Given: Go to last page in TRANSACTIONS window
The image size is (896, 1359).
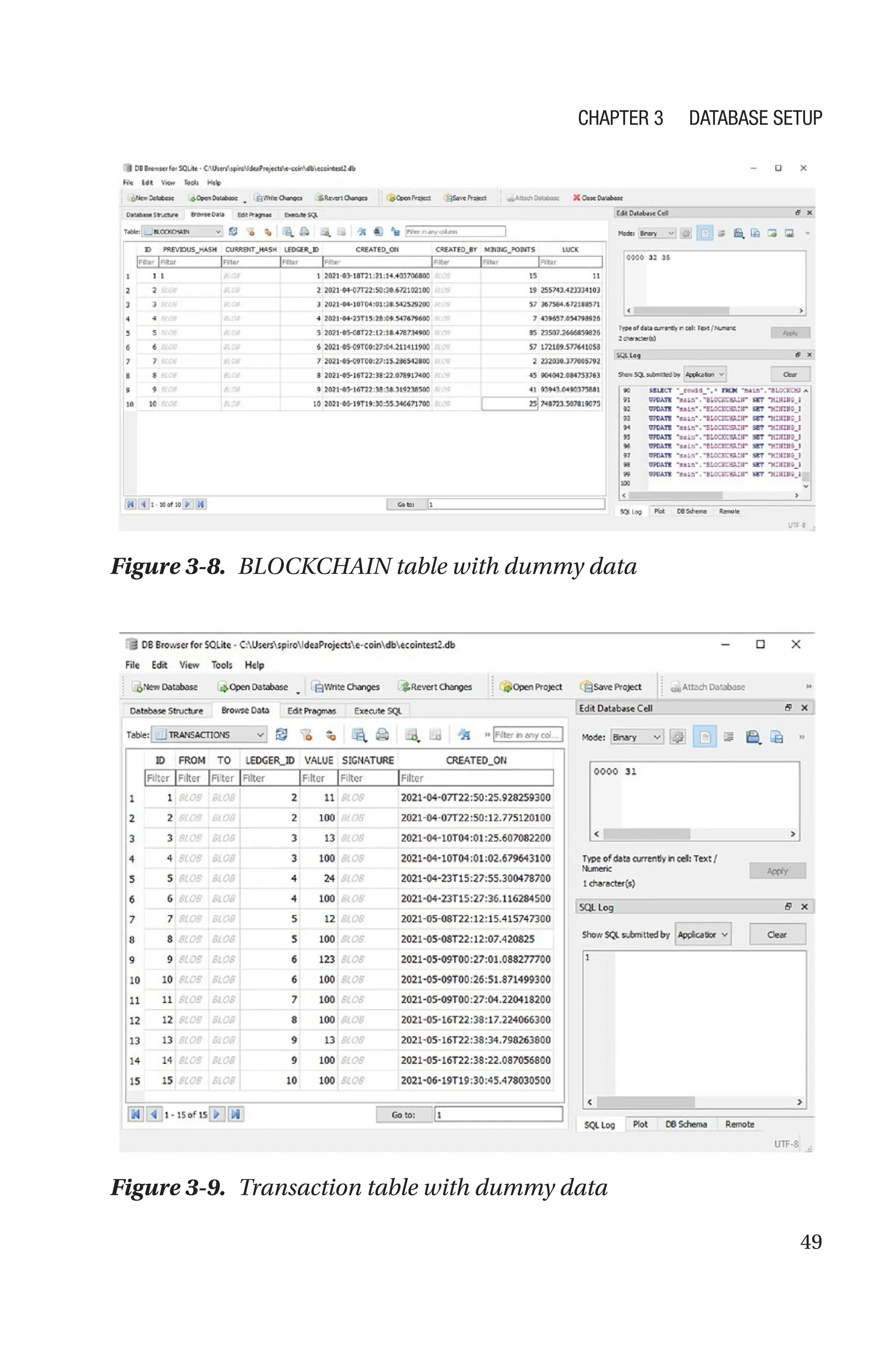Looking at the screenshot, I should 235,1114.
